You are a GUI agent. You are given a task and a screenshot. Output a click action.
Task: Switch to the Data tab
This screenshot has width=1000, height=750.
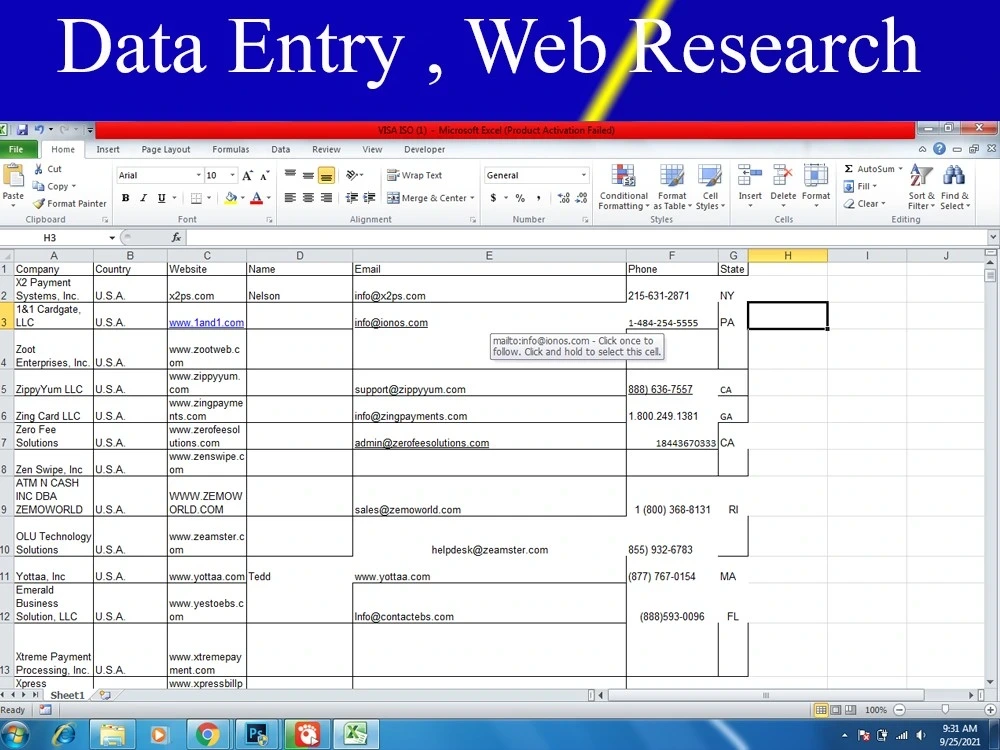(x=281, y=149)
